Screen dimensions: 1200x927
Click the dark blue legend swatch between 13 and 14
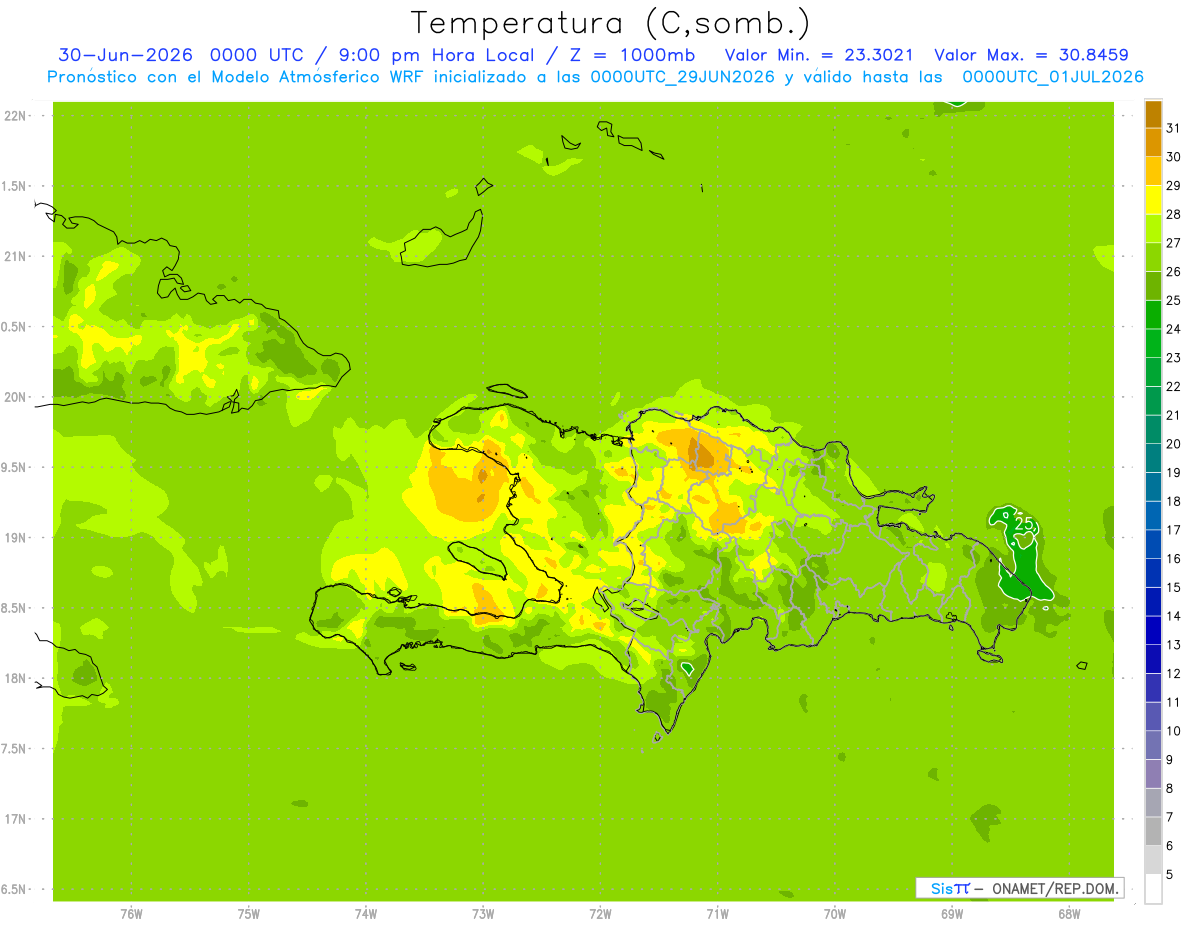pos(1153,630)
